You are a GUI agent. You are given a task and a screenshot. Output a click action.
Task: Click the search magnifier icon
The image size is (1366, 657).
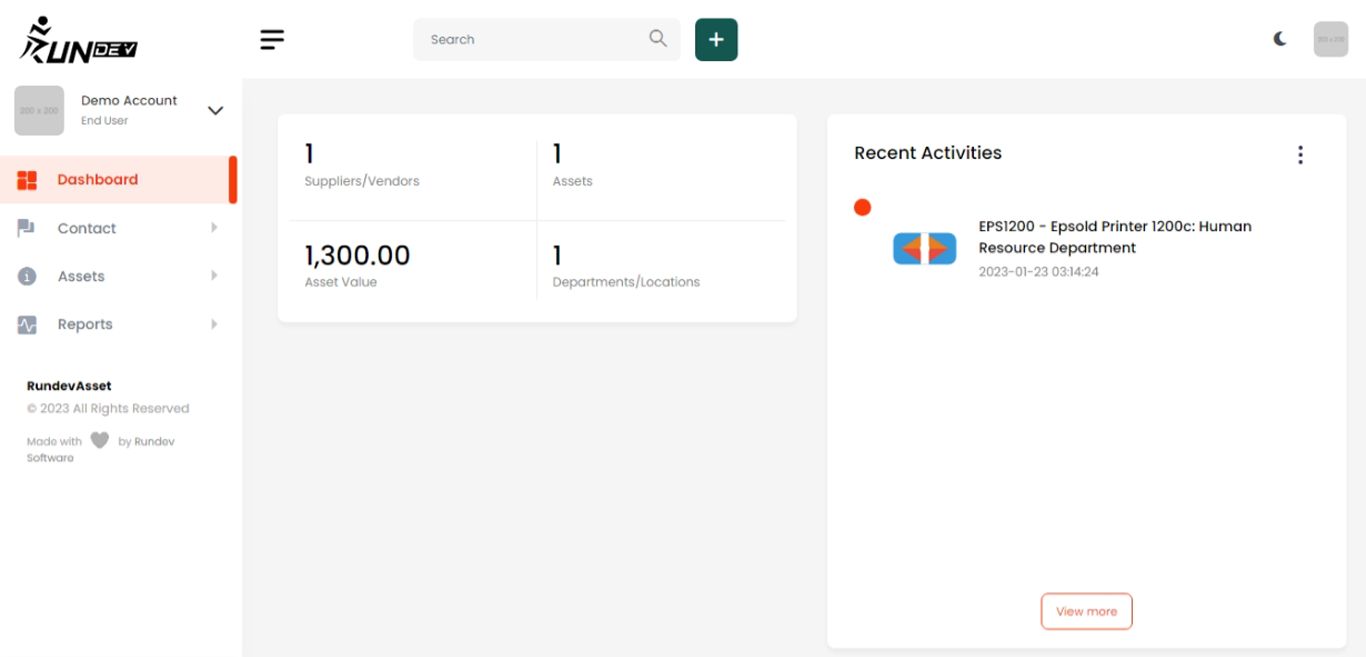point(657,38)
